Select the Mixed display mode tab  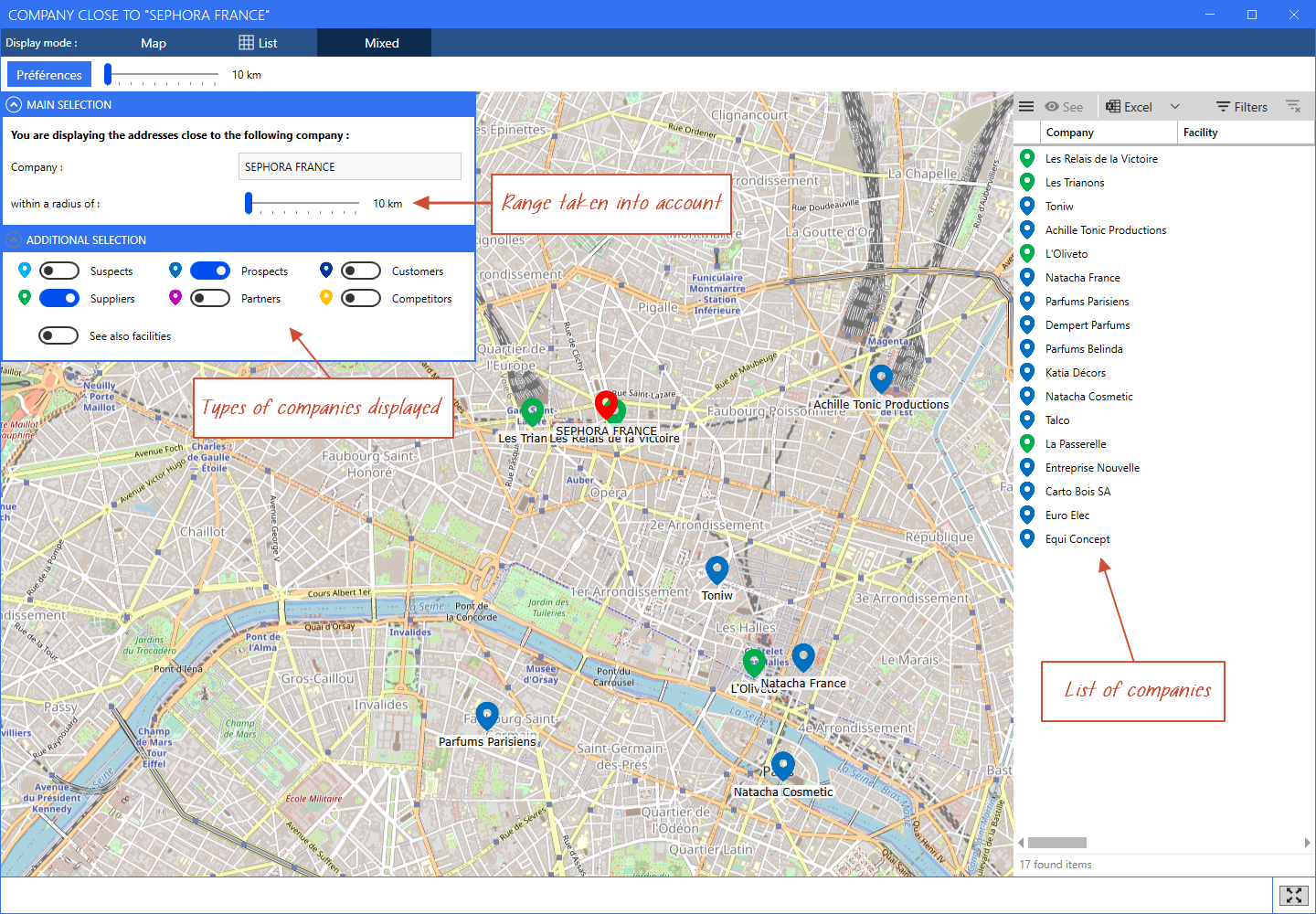click(x=374, y=43)
